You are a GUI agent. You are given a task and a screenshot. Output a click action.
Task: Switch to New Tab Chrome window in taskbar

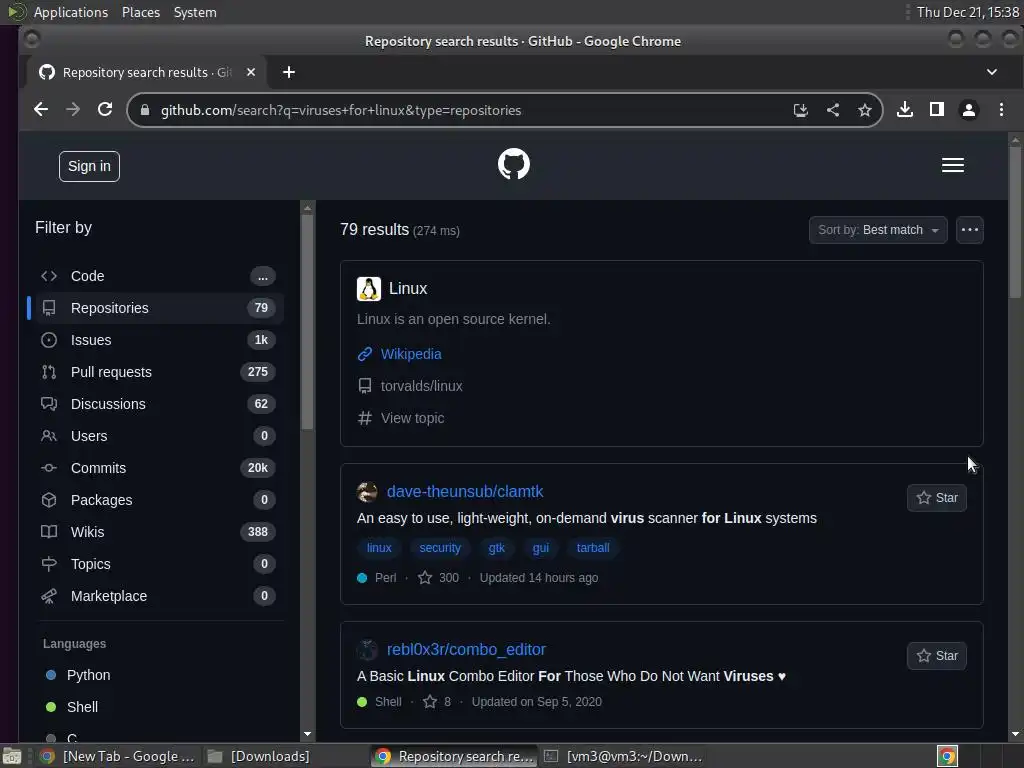(x=118, y=756)
